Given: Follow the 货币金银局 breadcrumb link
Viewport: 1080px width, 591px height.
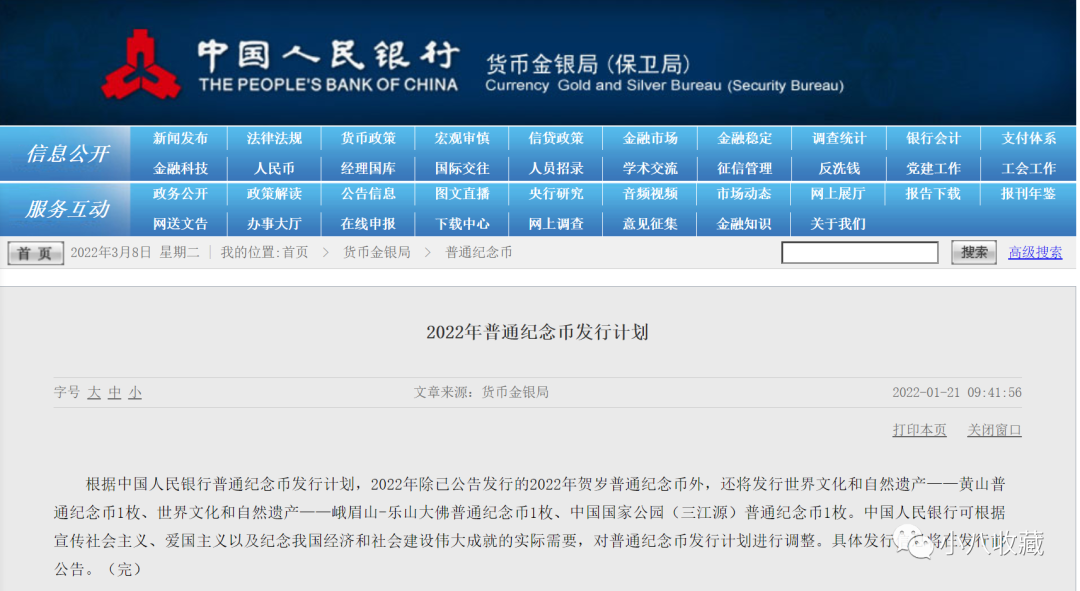Looking at the screenshot, I should coord(377,253).
